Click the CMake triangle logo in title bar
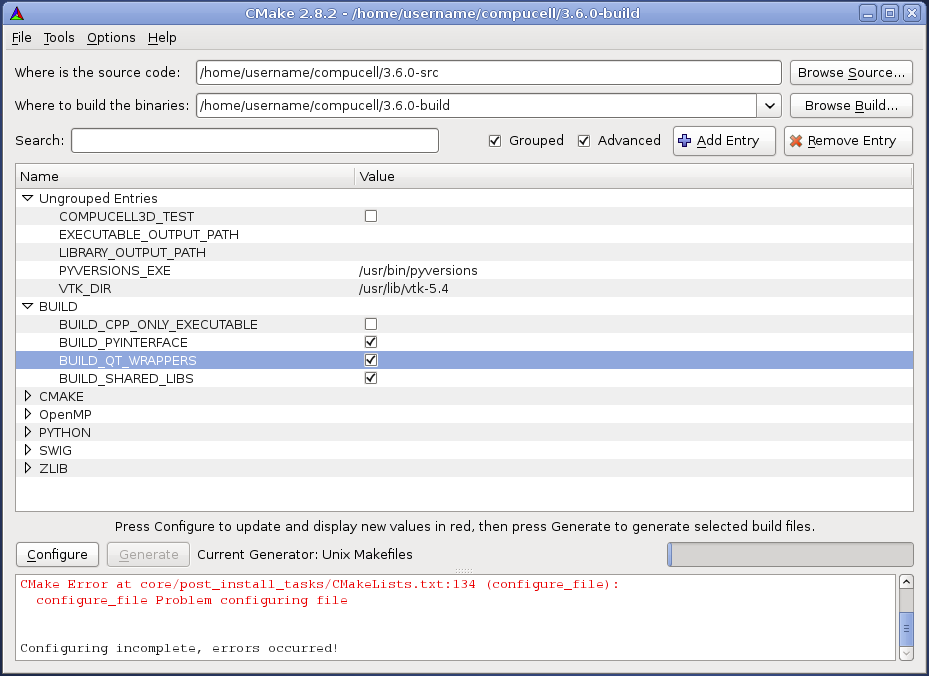 [x=15, y=13]
